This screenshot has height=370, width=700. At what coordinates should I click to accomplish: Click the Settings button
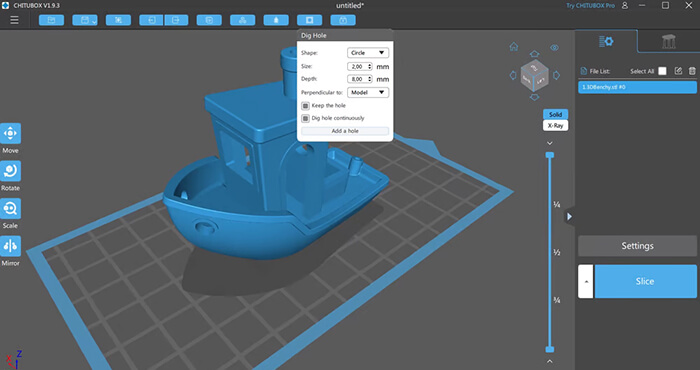(x=638, y=246)
